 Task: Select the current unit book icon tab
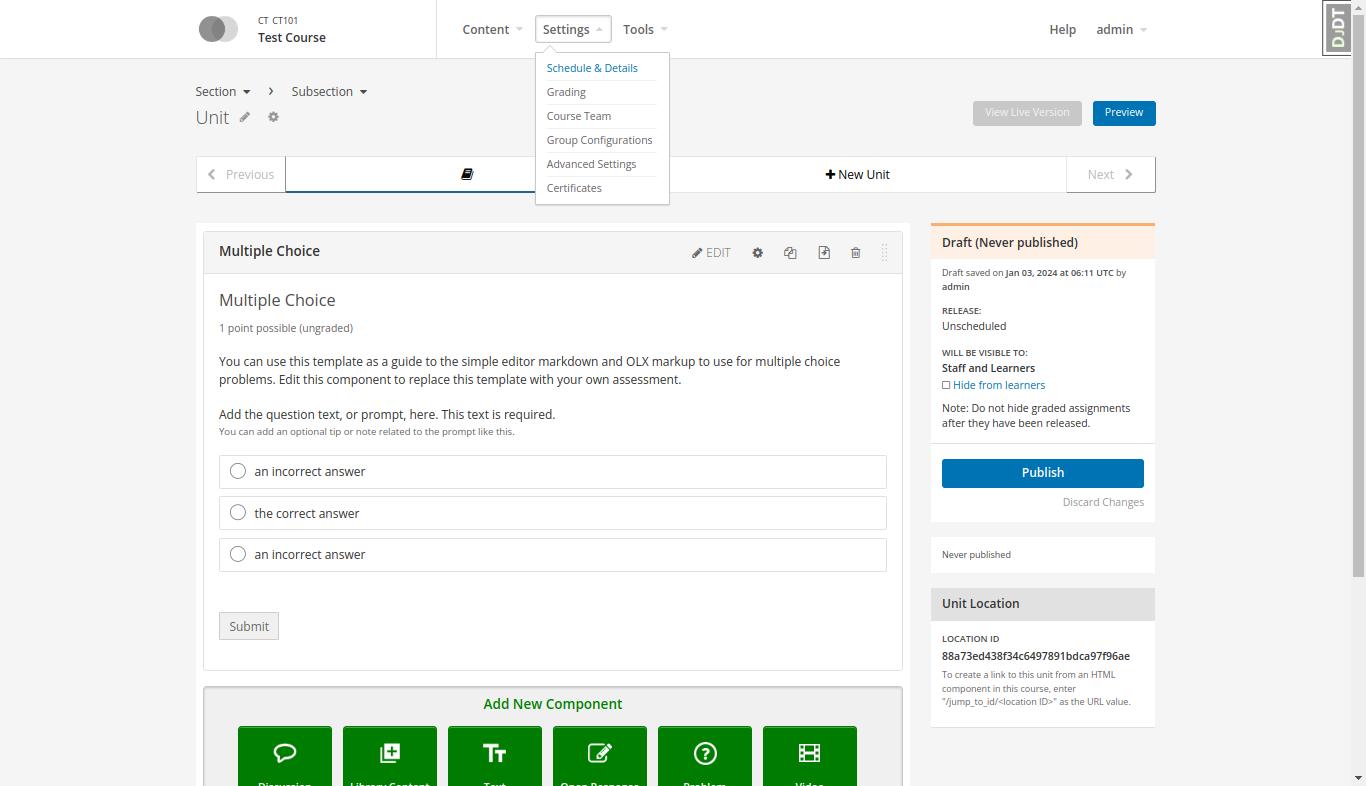pos(466,174)
